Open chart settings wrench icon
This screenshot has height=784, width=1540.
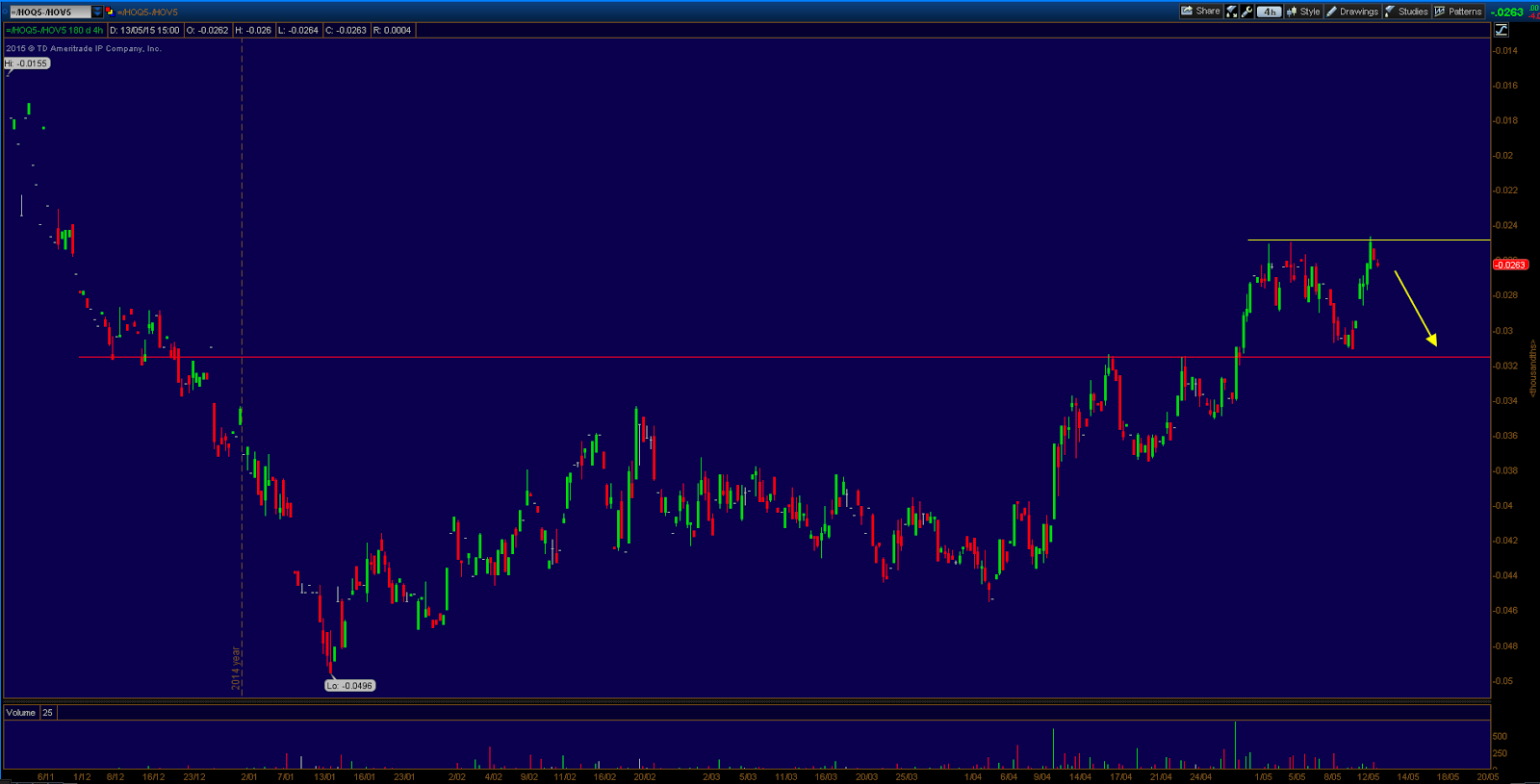[x=1247, y=12]
